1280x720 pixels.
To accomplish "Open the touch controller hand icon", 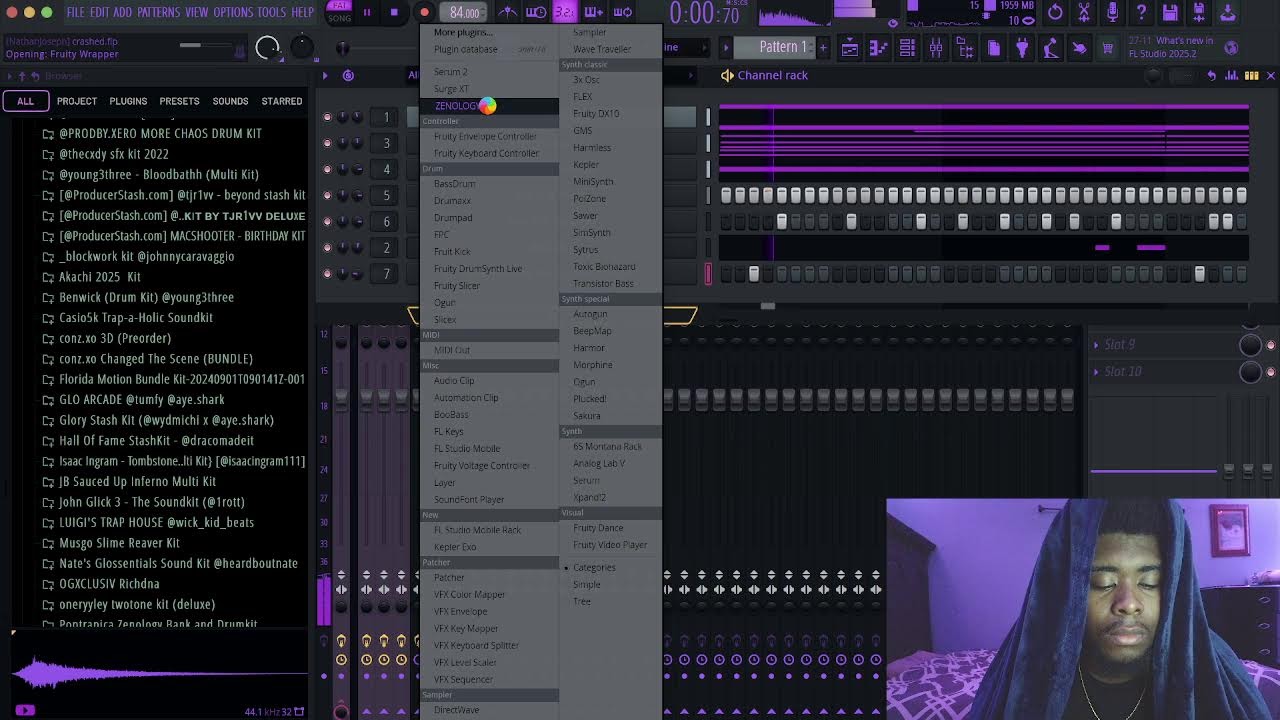I will [x=1079, y=48].
